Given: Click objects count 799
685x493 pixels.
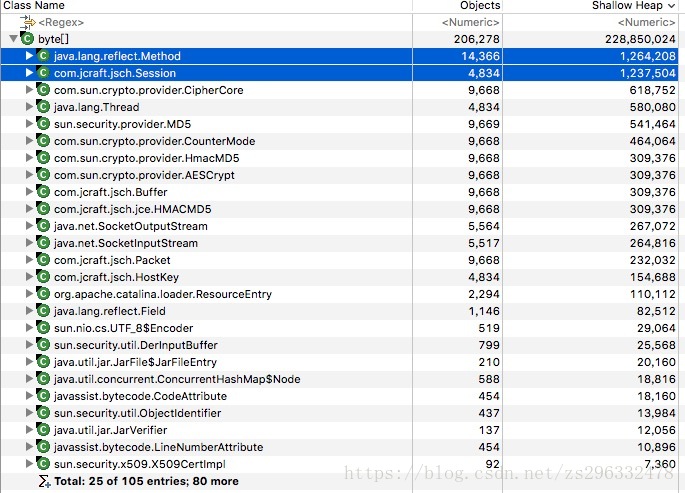Looking at the screenshot, I should 489,345.
